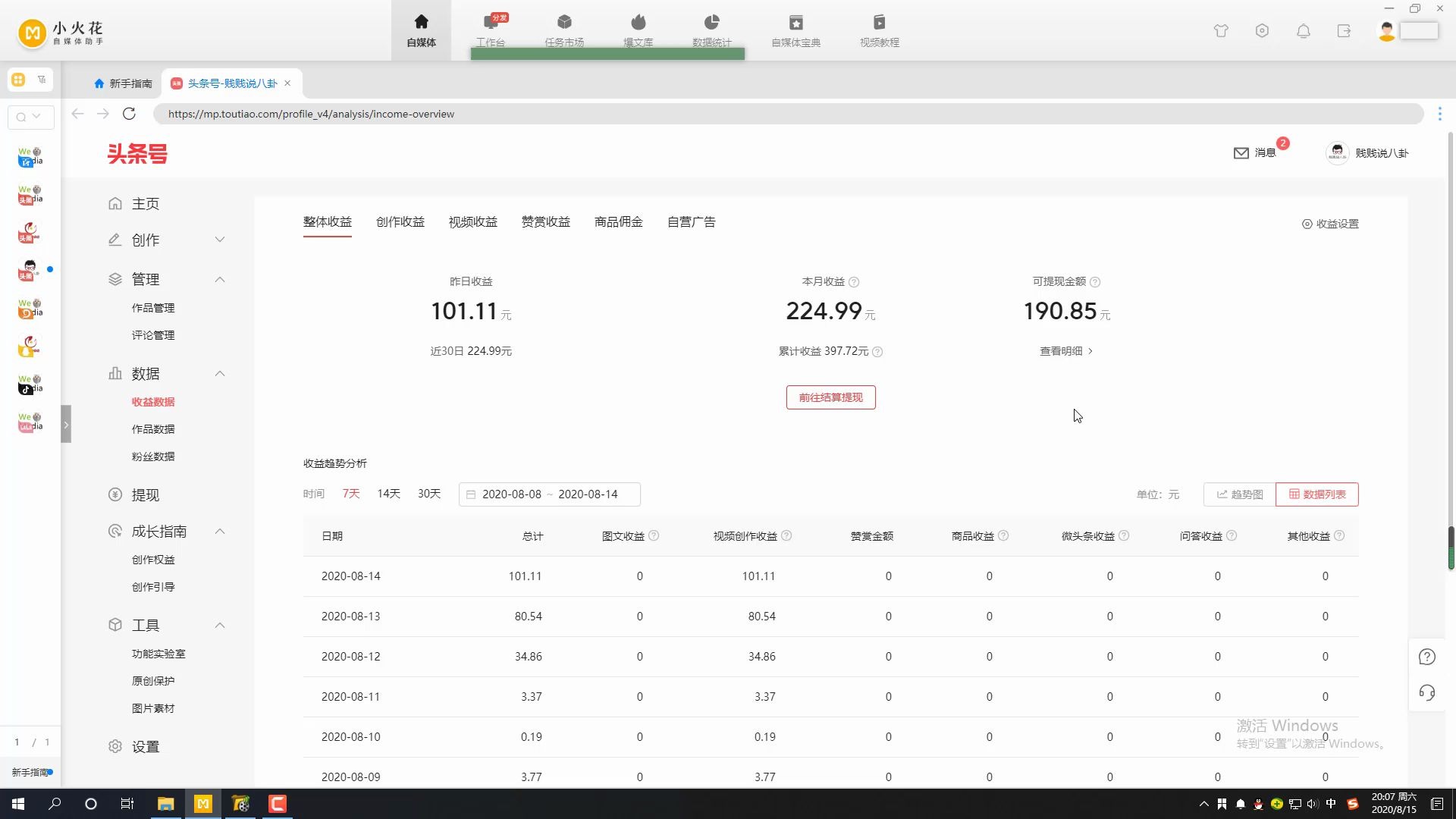This screenshot has height=819, width=1456.
Task: Open 收益设置 settings link
Action: 1331,224
